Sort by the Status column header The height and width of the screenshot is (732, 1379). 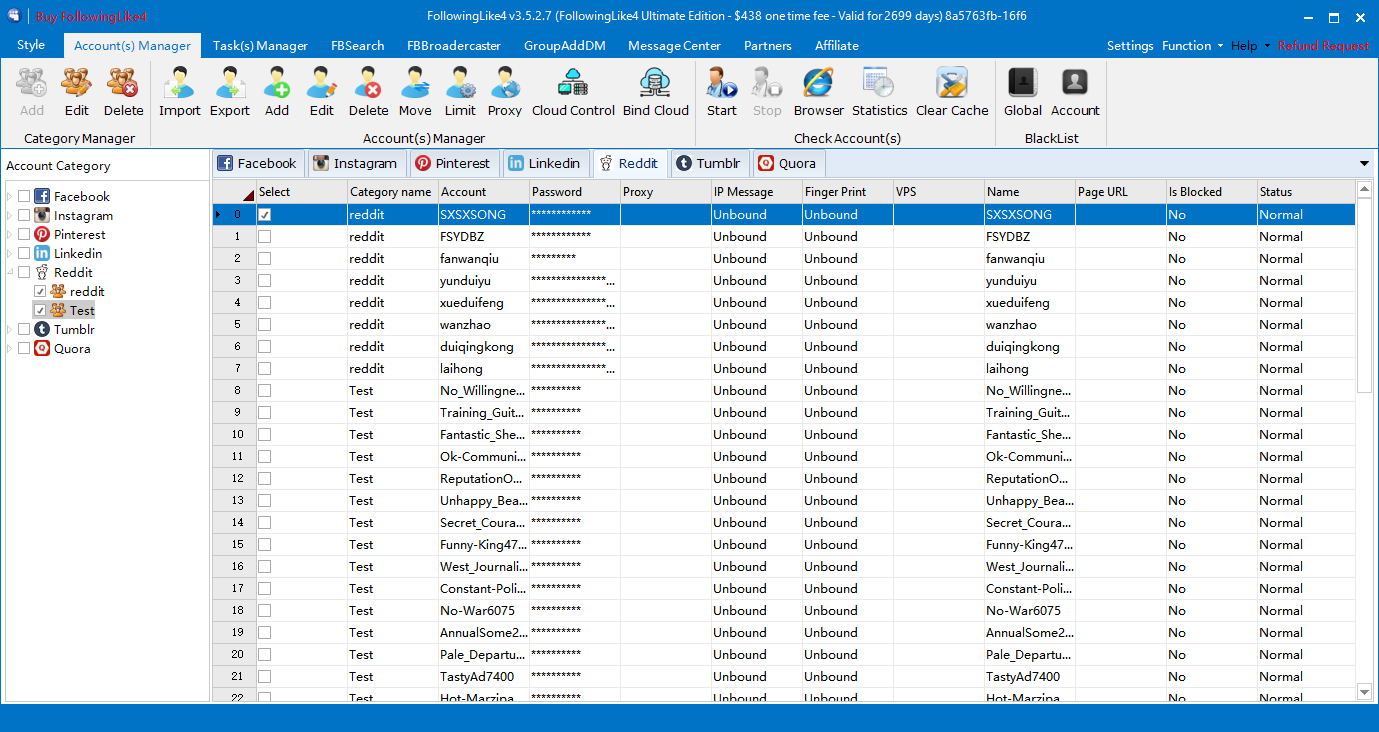click(x=1306, y=192)
